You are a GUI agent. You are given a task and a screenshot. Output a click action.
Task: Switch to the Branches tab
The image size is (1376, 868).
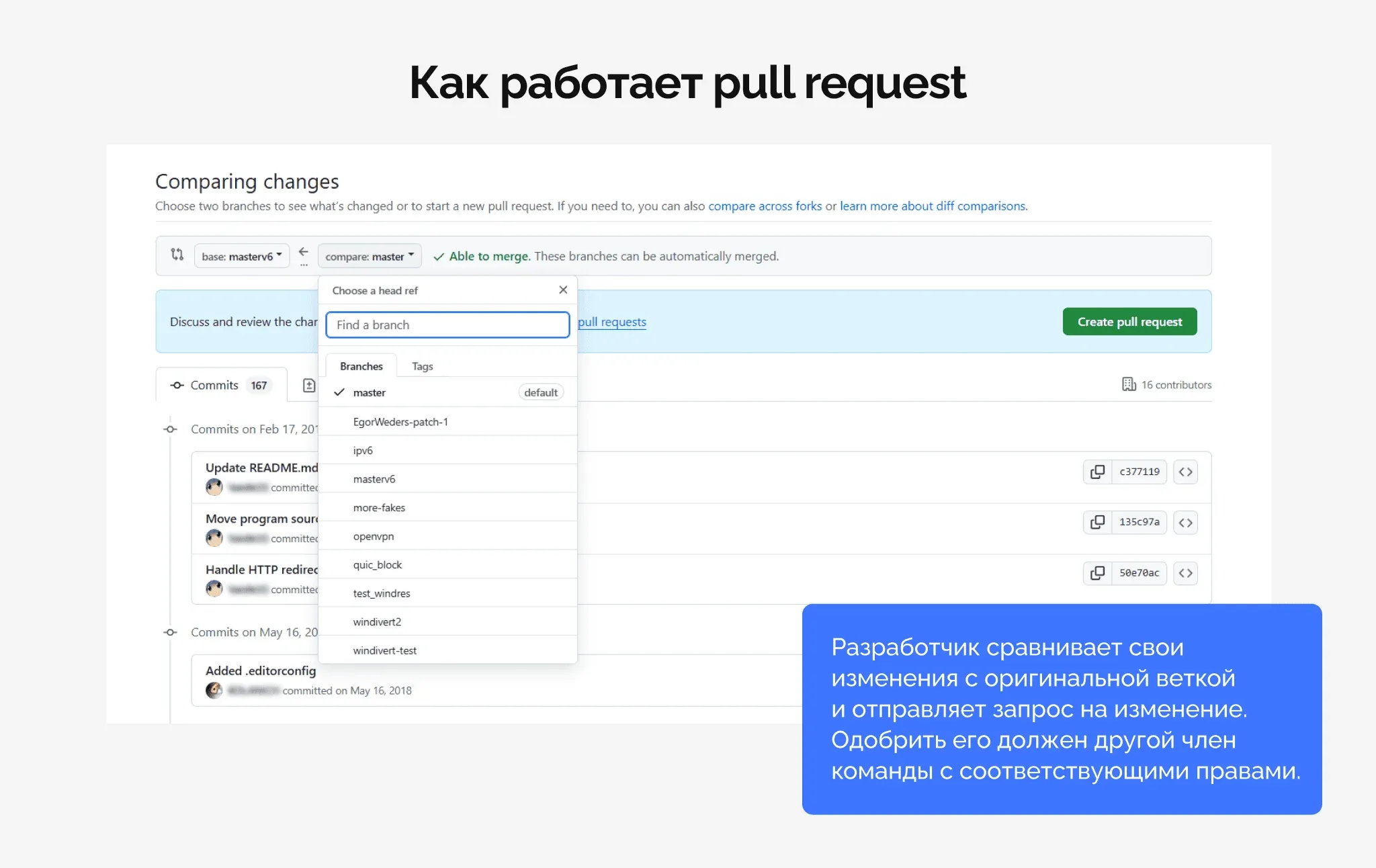(x=360, y=365)
